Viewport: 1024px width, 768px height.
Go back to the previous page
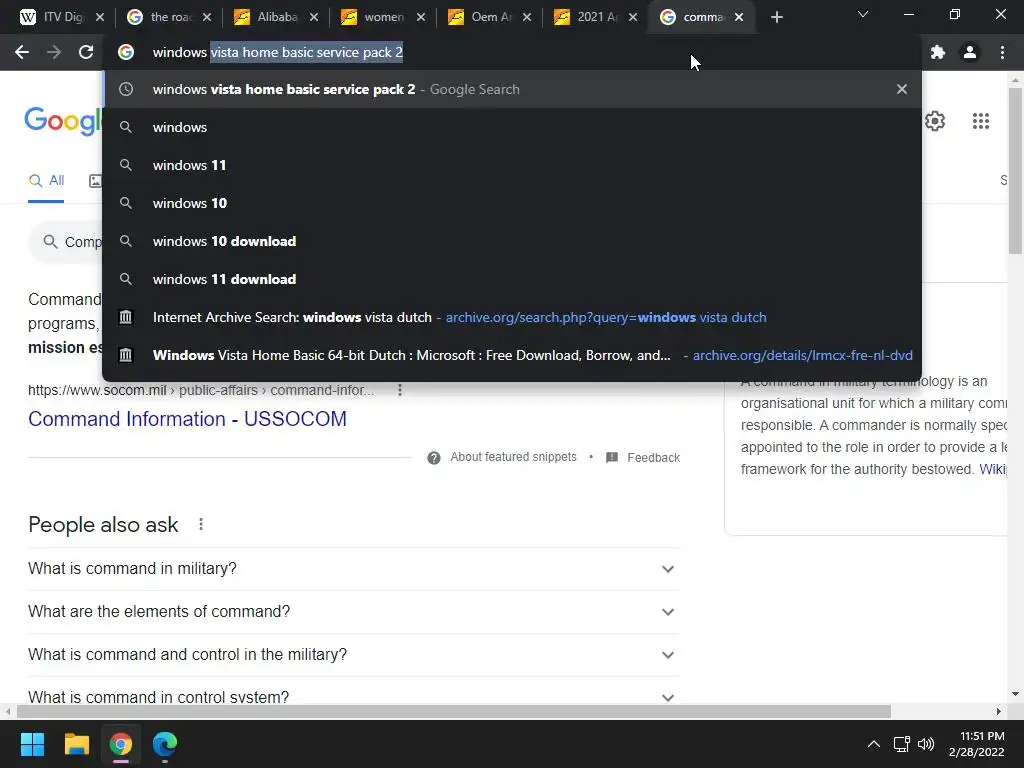click(22, 52)
